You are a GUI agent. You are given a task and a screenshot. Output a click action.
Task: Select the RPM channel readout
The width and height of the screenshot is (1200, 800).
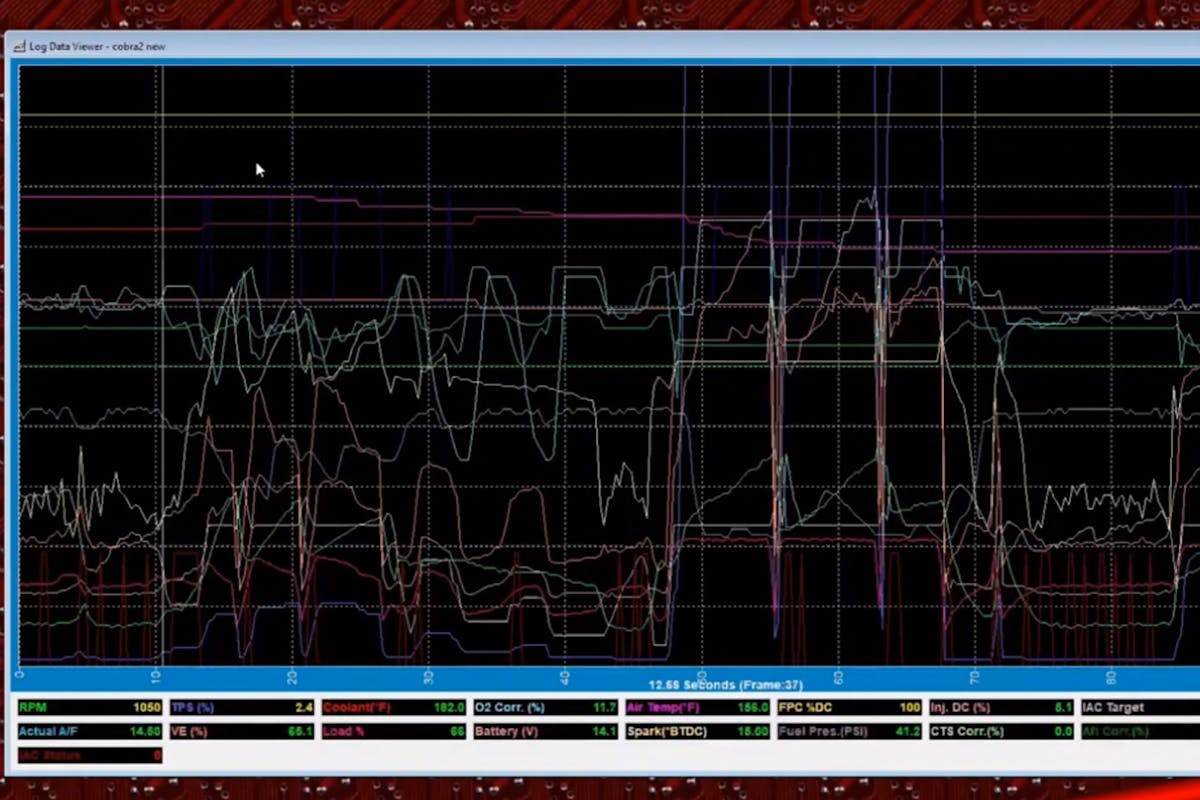point(89,707)
